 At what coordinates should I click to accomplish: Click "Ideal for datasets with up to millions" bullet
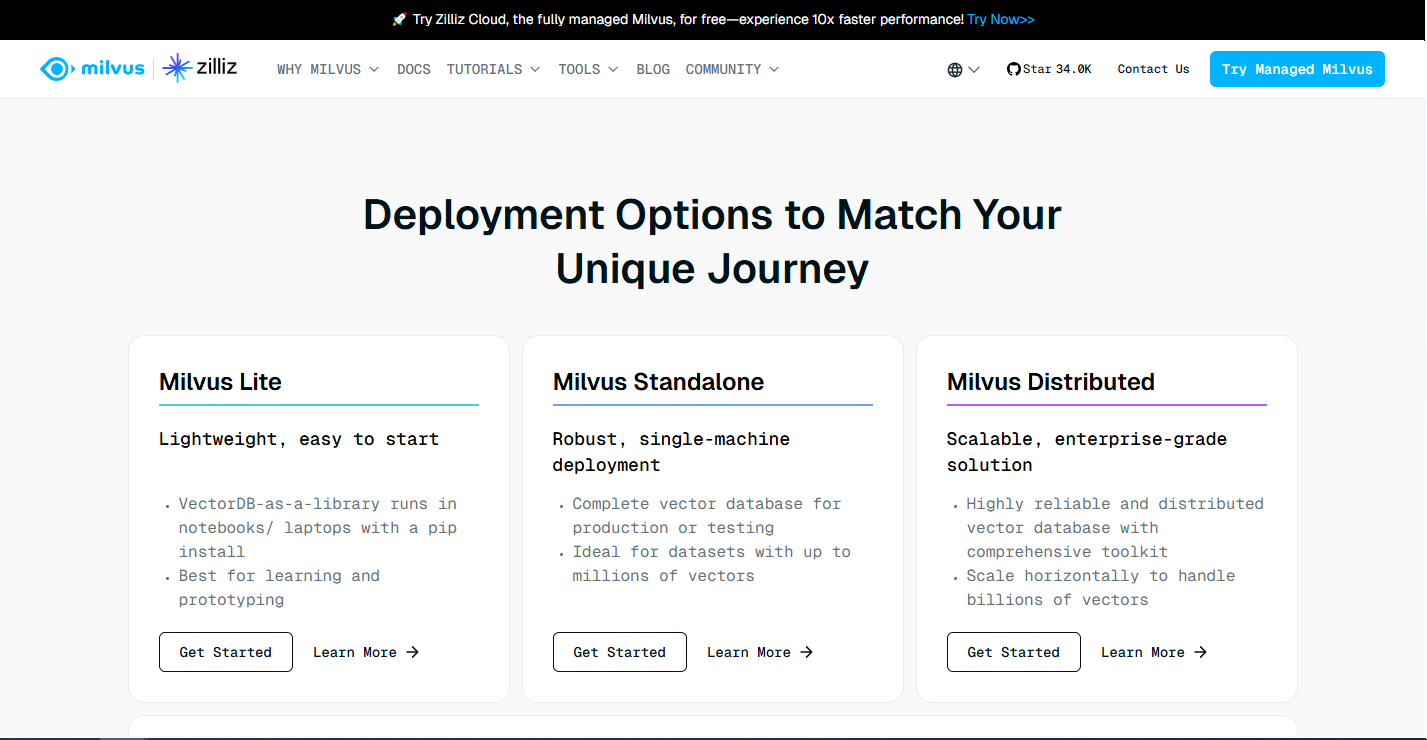click(x=711, y=564)
